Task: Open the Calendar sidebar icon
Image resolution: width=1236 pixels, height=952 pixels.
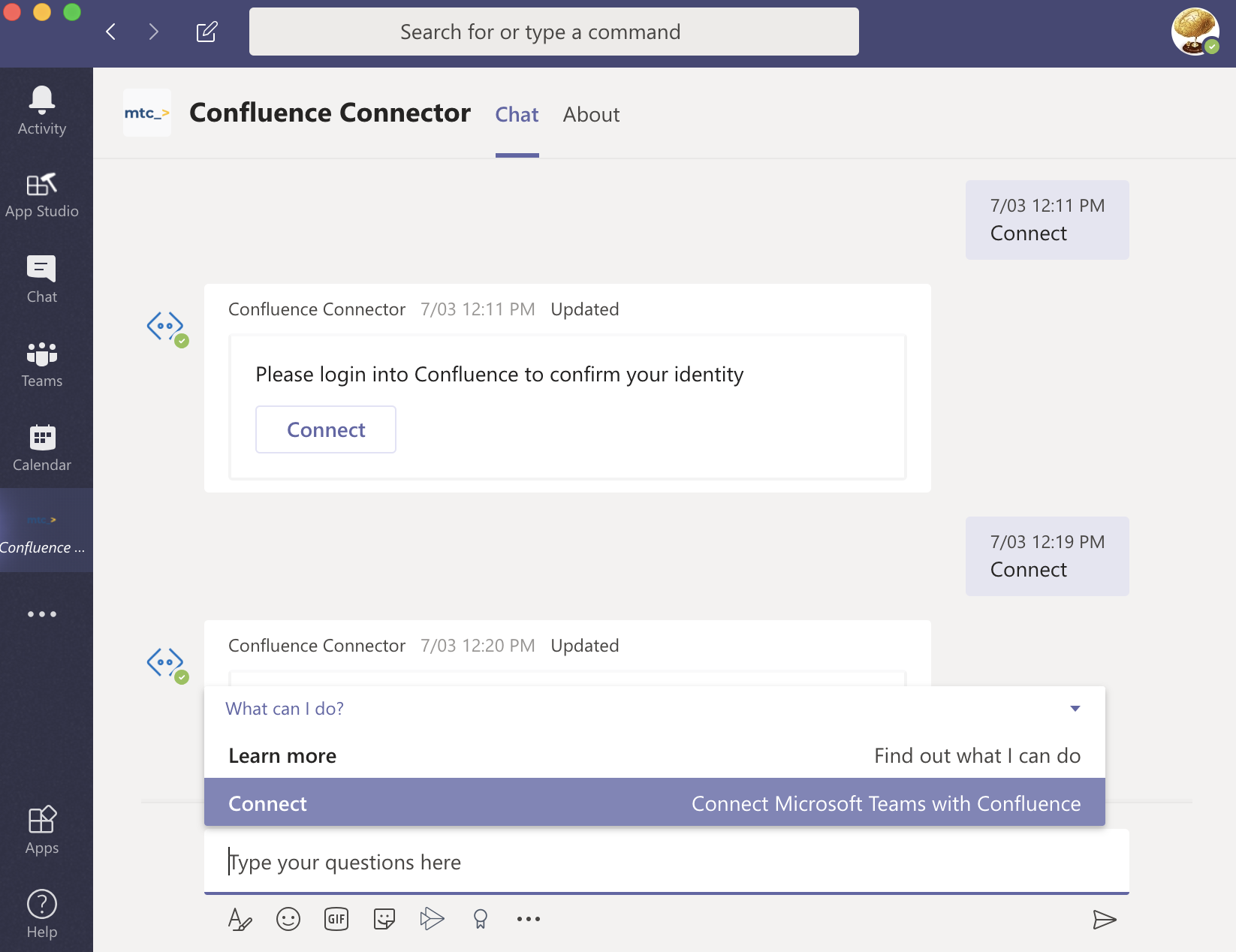Action: tap(42, 448)
